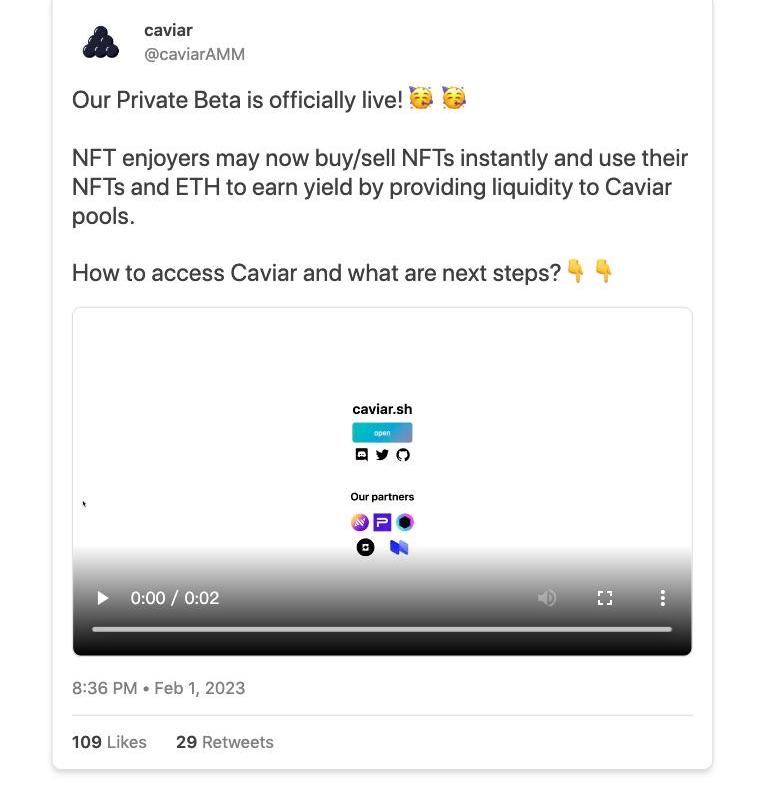Open video more options menu

(662, 598)
